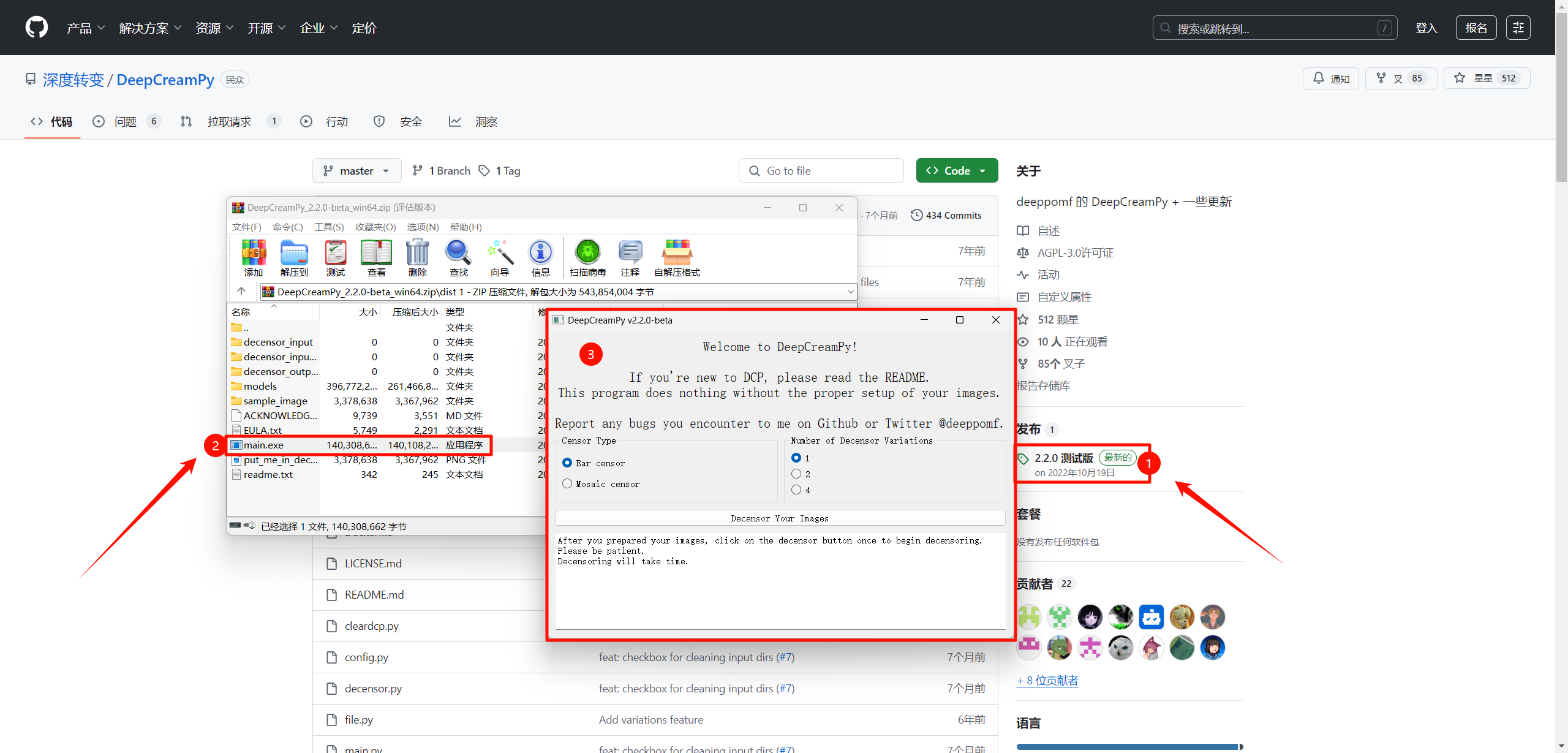The width and height of the screenshot is (1568, 753).
Task: Click the language breakdown color bar
Action: (1129, 747)
